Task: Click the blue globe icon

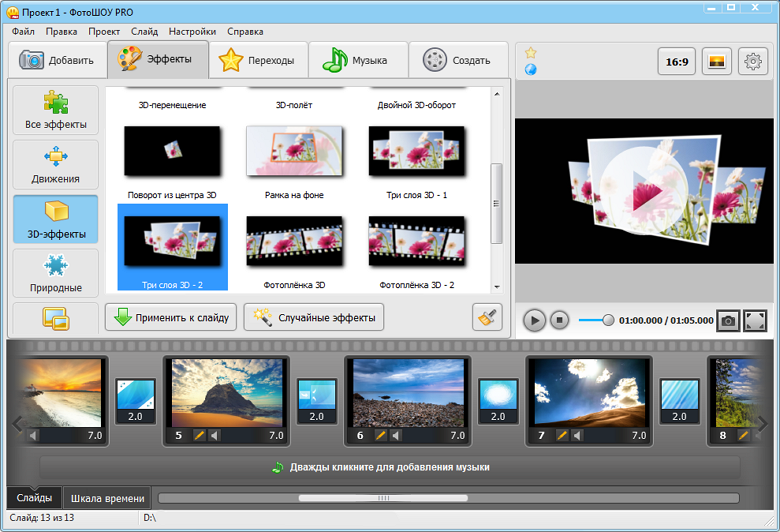Action: tap(531, 69)
